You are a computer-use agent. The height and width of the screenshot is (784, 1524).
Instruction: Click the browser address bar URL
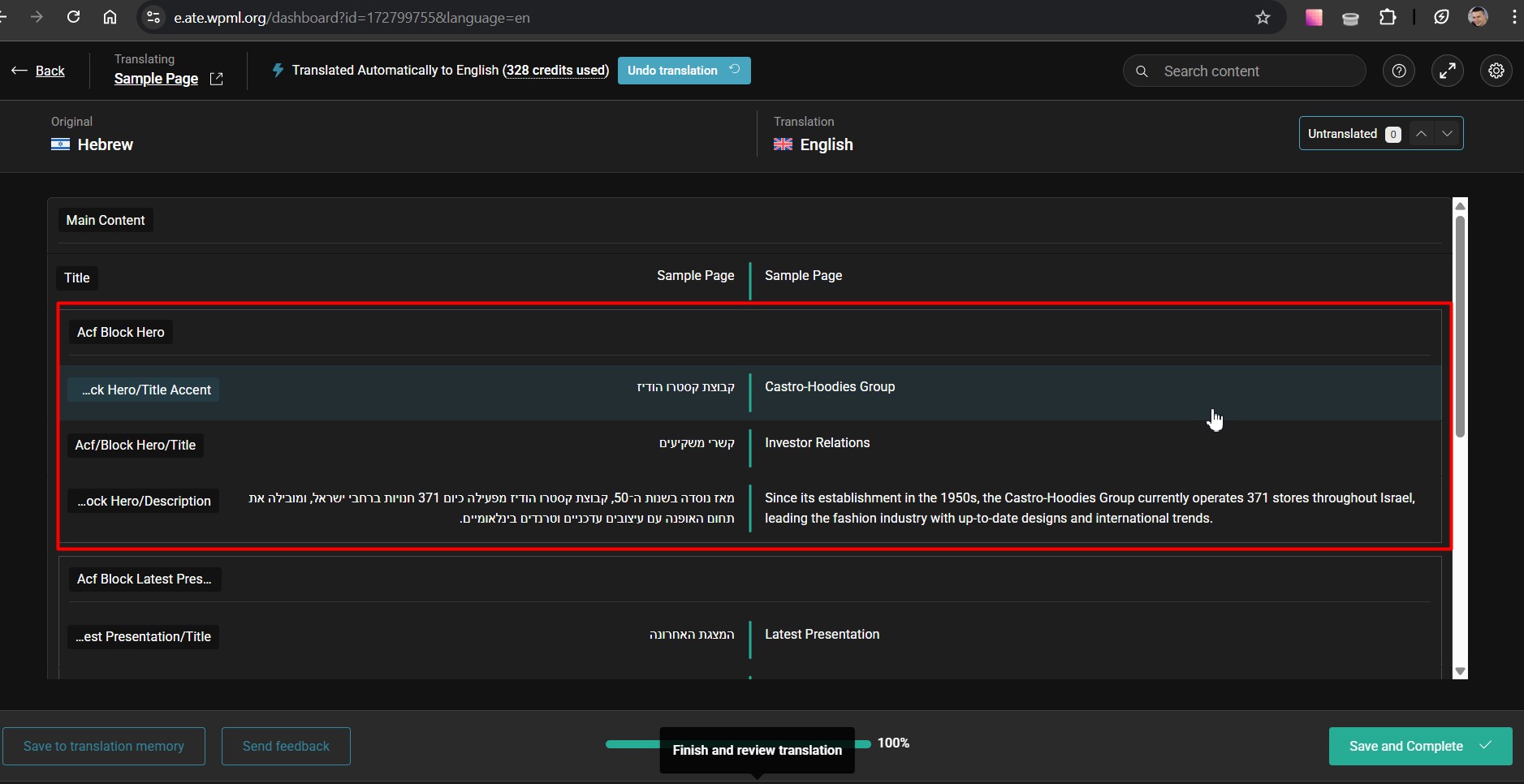[x=352, y=18]
